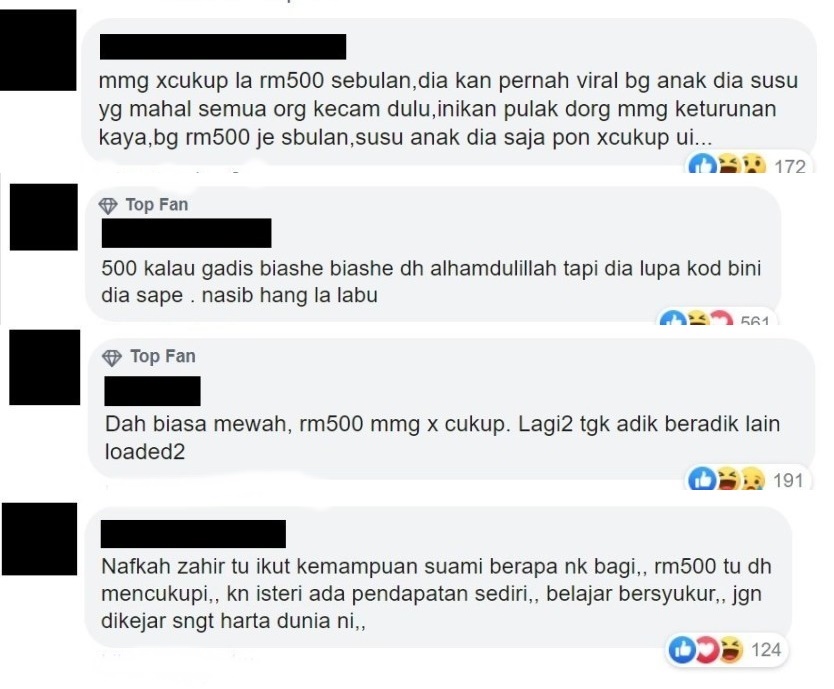Click the 'Top Fan' label on second comment
This screenshot has height=689, width=834.
click(157, 204)
